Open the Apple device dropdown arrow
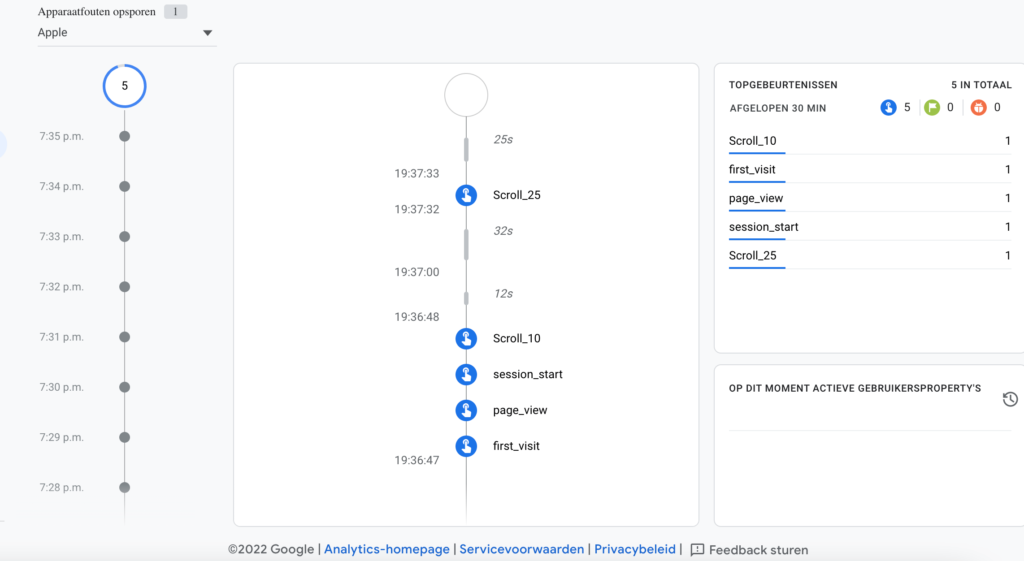This screenshot has height=561, width=1024. [207, 33]
